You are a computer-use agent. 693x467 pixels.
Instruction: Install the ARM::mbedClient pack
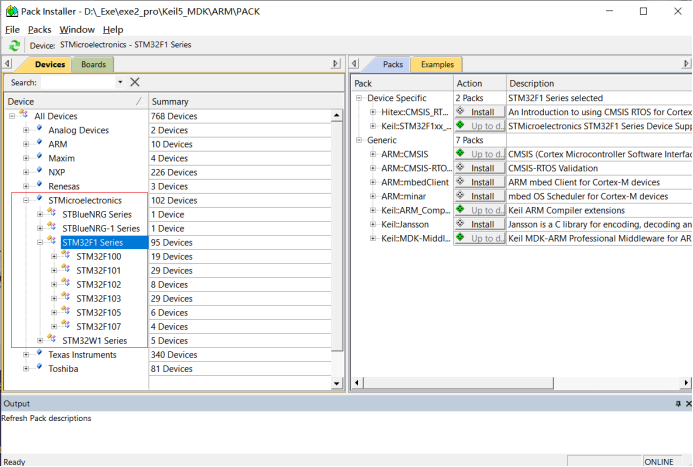point(480,182)
